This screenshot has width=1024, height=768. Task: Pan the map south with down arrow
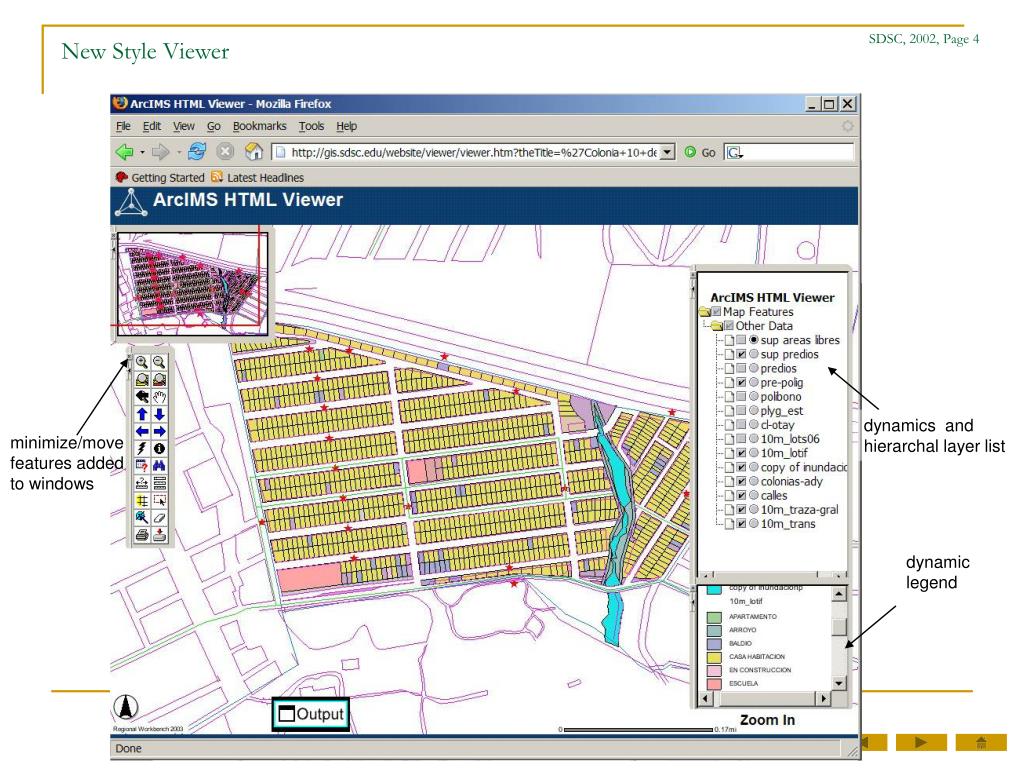159,414
